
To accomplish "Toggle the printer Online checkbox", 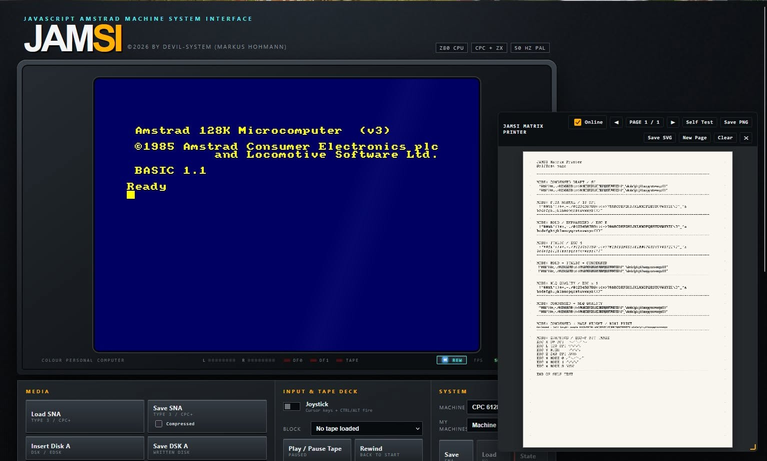I will tap(578, 122).
